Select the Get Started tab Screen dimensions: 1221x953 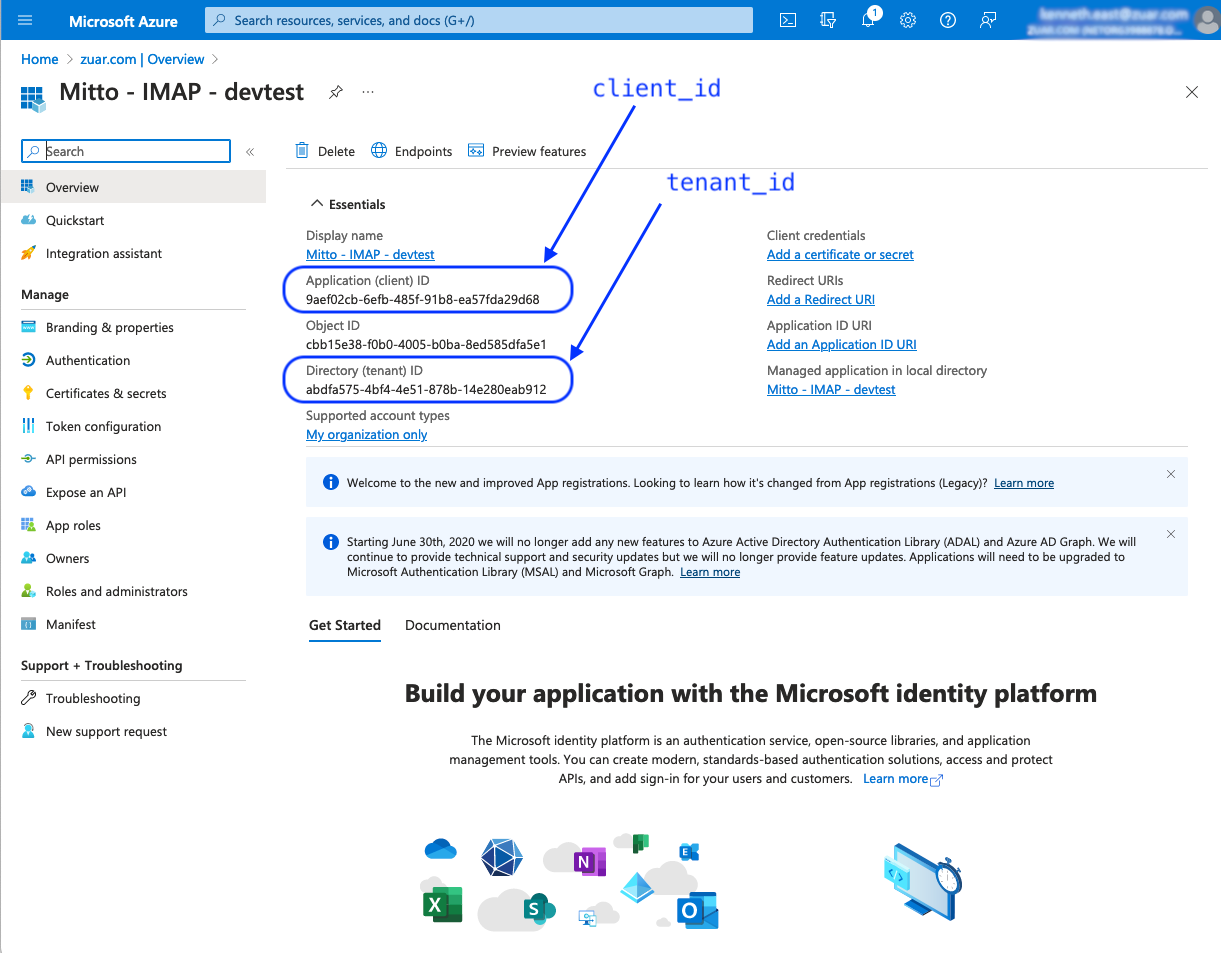pos(345,625)
